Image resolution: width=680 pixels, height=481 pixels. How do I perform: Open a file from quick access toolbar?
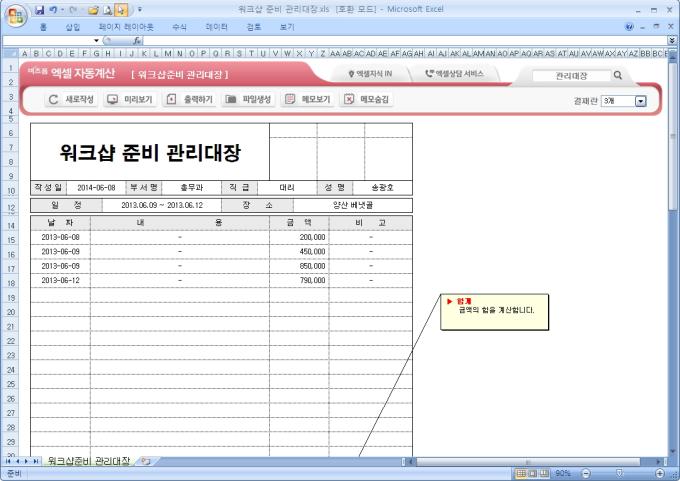click(93, 10)
